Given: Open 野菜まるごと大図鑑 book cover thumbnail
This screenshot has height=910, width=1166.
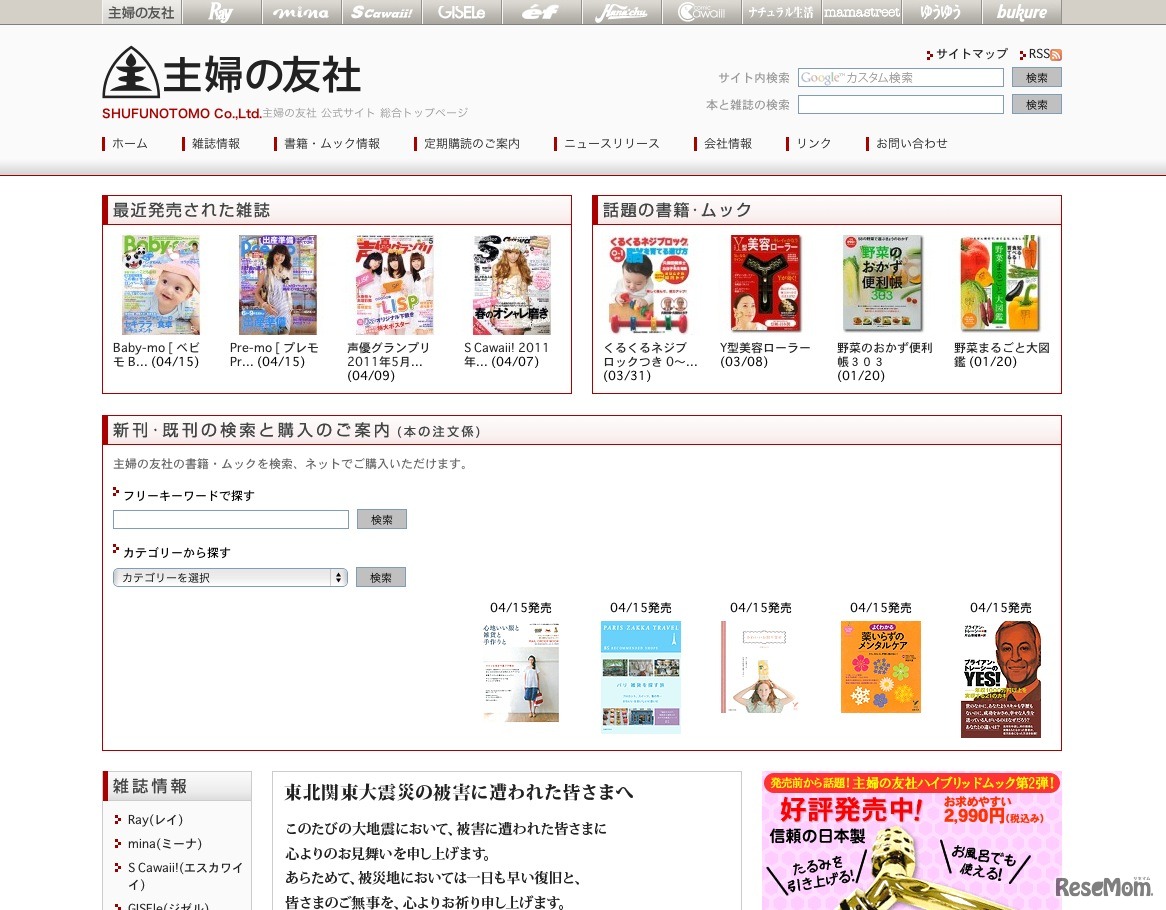Looking at the screenshot, I should (x=1000, y=283).
